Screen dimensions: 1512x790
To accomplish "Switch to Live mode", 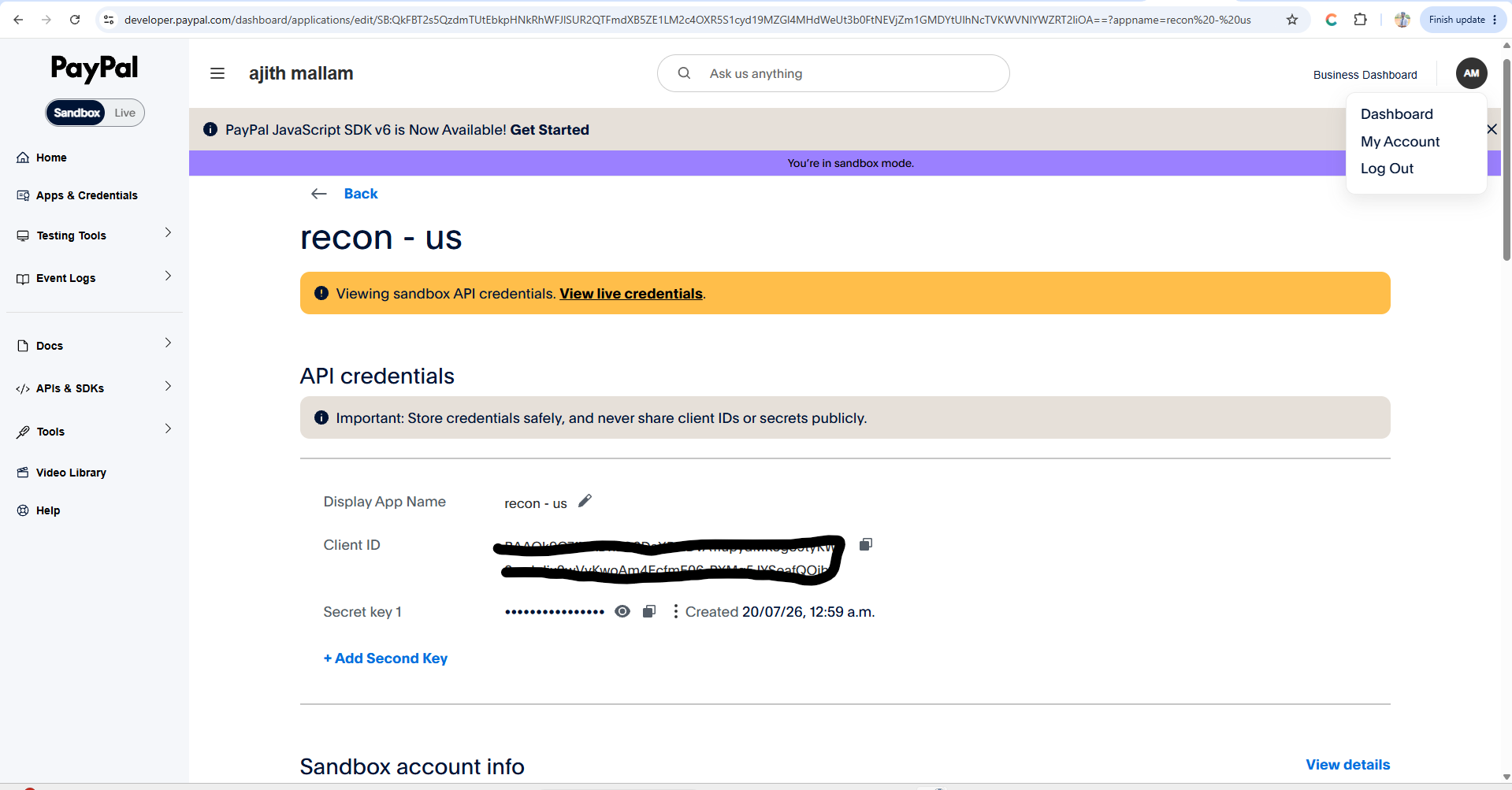I will point(124,113).
